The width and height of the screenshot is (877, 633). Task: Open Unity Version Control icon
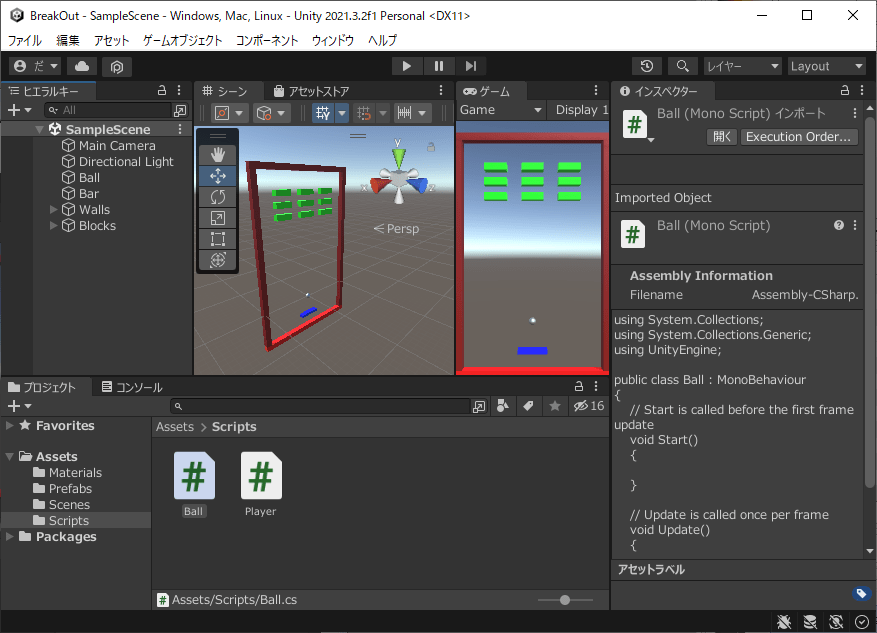117,67
